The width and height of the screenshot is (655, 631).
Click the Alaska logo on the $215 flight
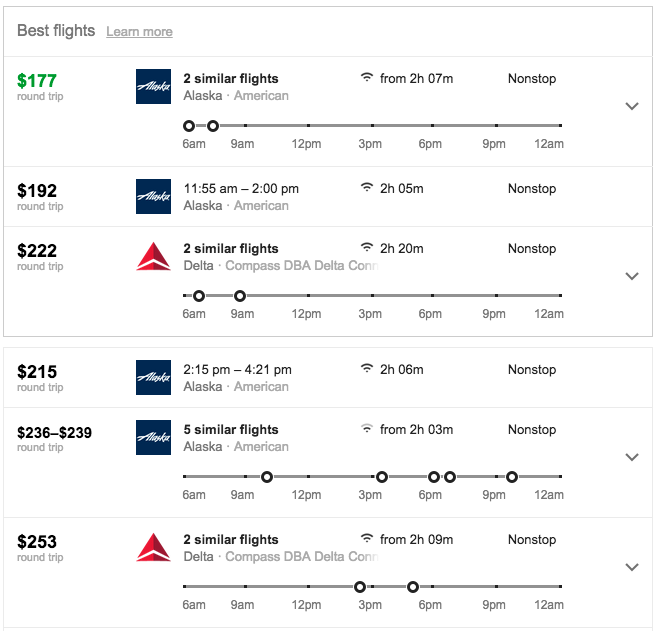tap(153, 378)
